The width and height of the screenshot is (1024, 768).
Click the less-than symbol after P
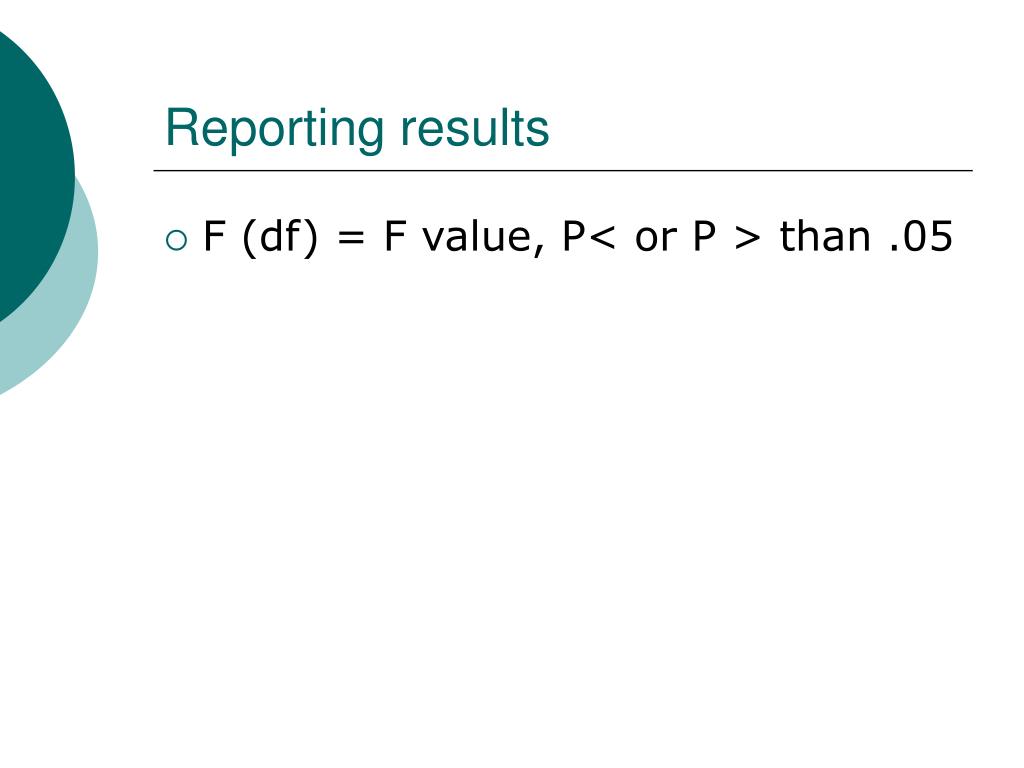601,237
